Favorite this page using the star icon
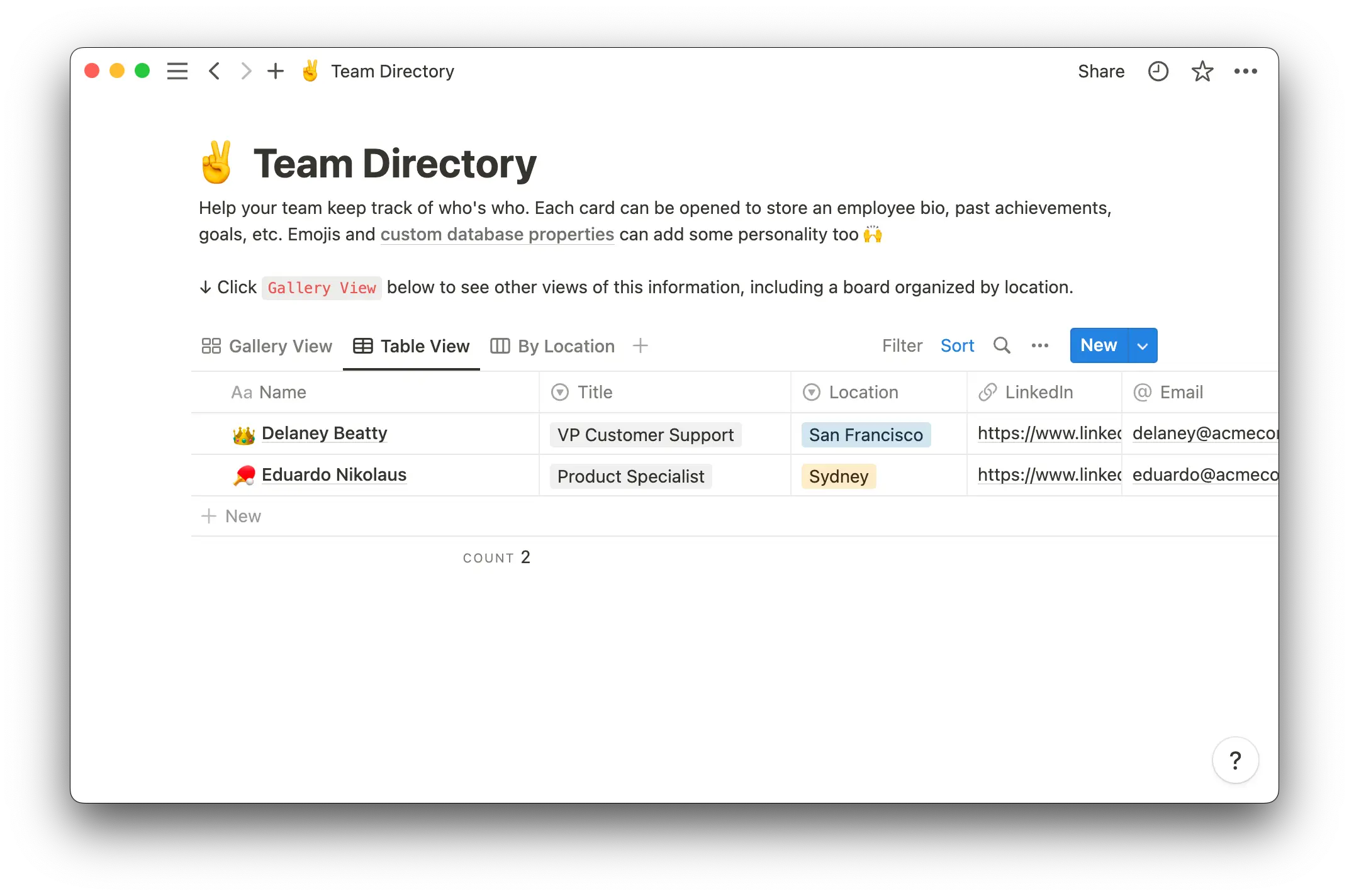The image size is (1349, 896). coord(1202,71)
